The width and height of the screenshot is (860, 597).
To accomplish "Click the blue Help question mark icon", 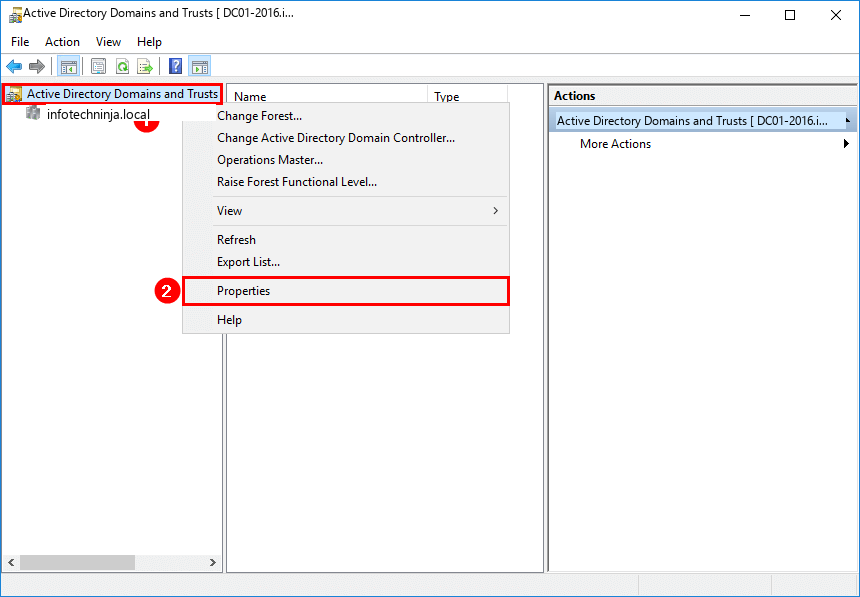I will point(176,66).
